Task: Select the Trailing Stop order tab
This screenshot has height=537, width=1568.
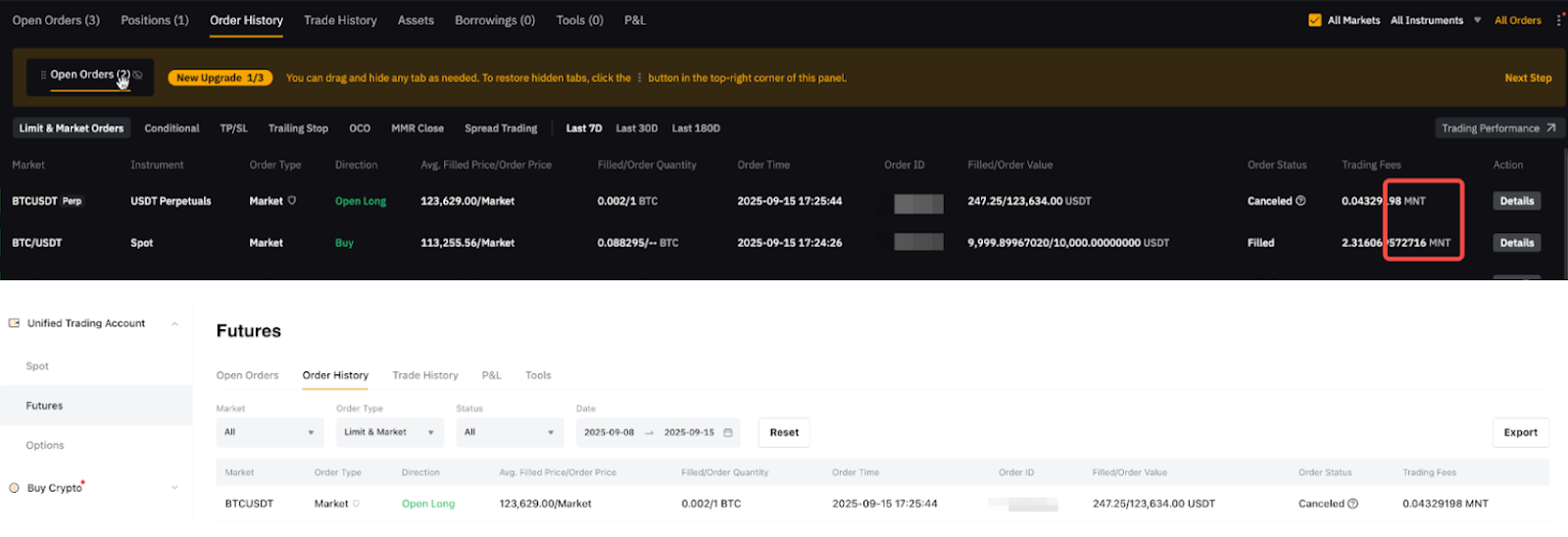Action: coord(298,128)
